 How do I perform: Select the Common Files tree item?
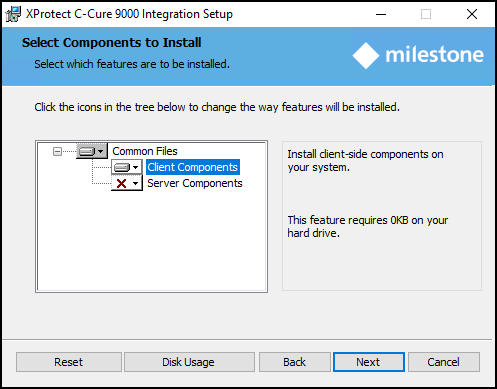145,151
